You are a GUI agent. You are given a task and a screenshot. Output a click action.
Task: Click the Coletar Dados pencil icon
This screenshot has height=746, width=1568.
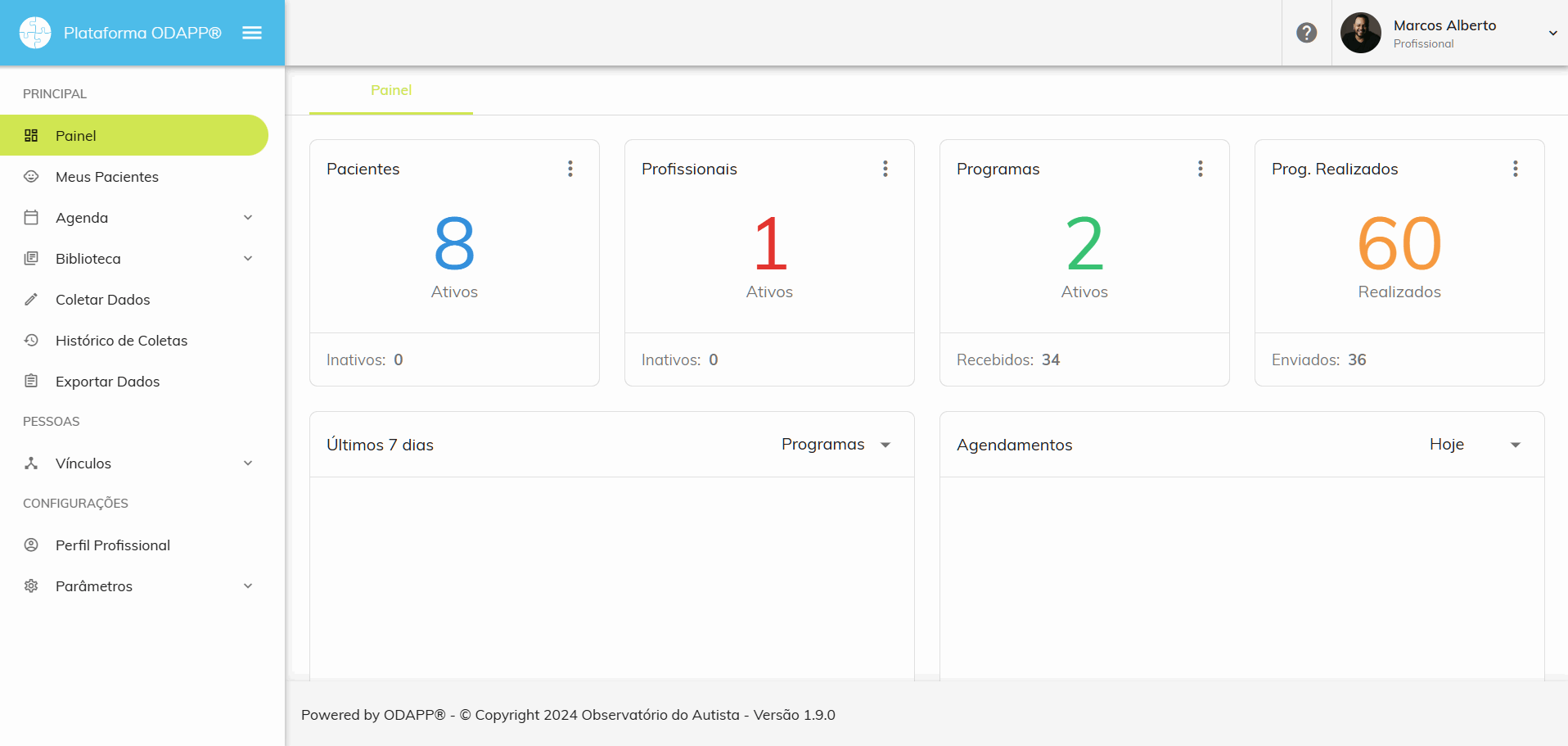click(31, 299)
